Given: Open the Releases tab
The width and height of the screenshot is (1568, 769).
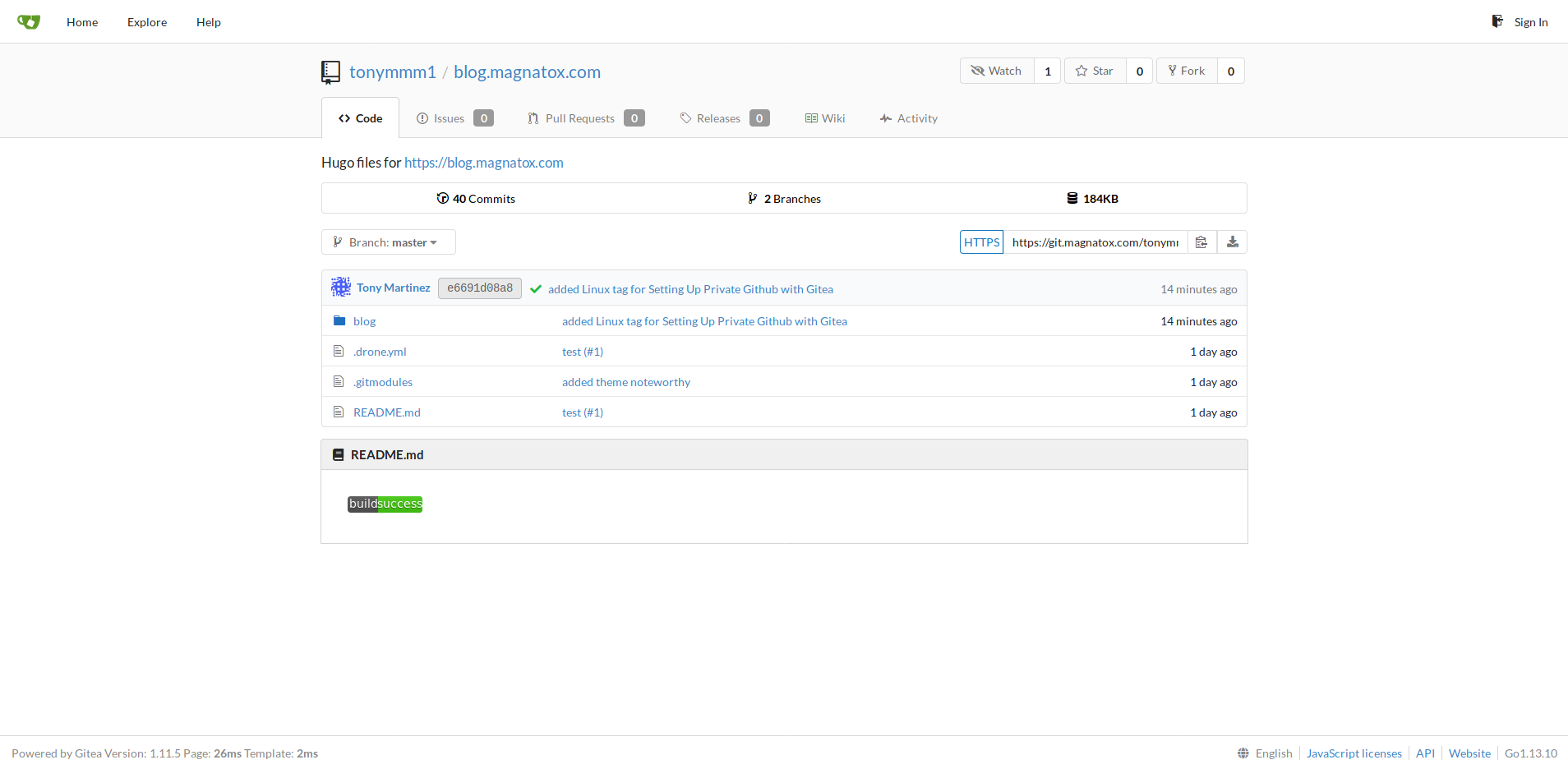Looking at the screenshot, I should click(x=724, y=118).
